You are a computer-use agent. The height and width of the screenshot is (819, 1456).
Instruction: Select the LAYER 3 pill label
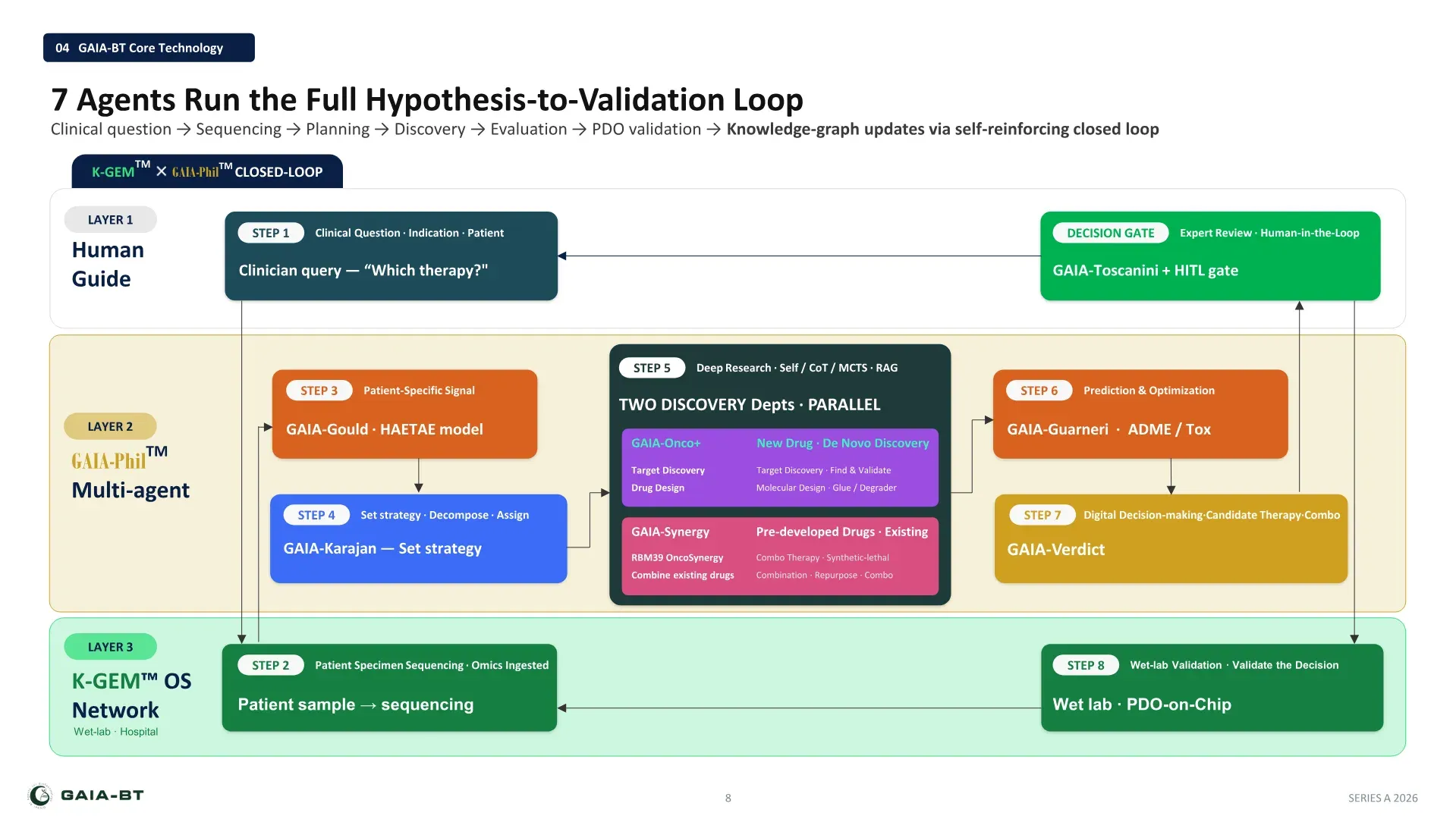tap(111, 647)
